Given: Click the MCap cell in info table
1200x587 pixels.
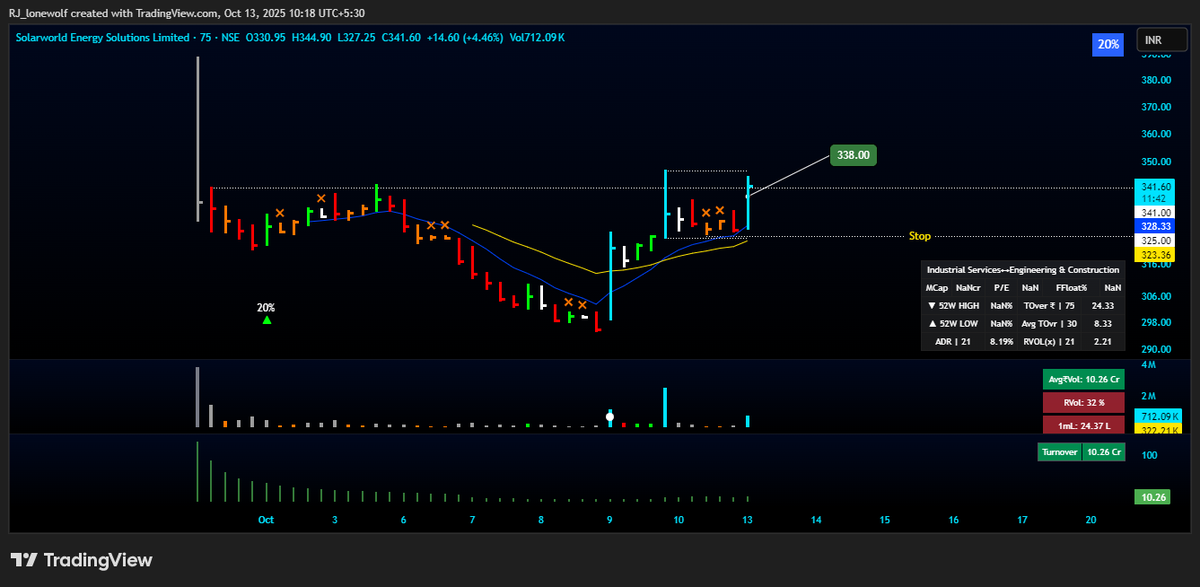Looking at the screenshot, I should point(936,287).
